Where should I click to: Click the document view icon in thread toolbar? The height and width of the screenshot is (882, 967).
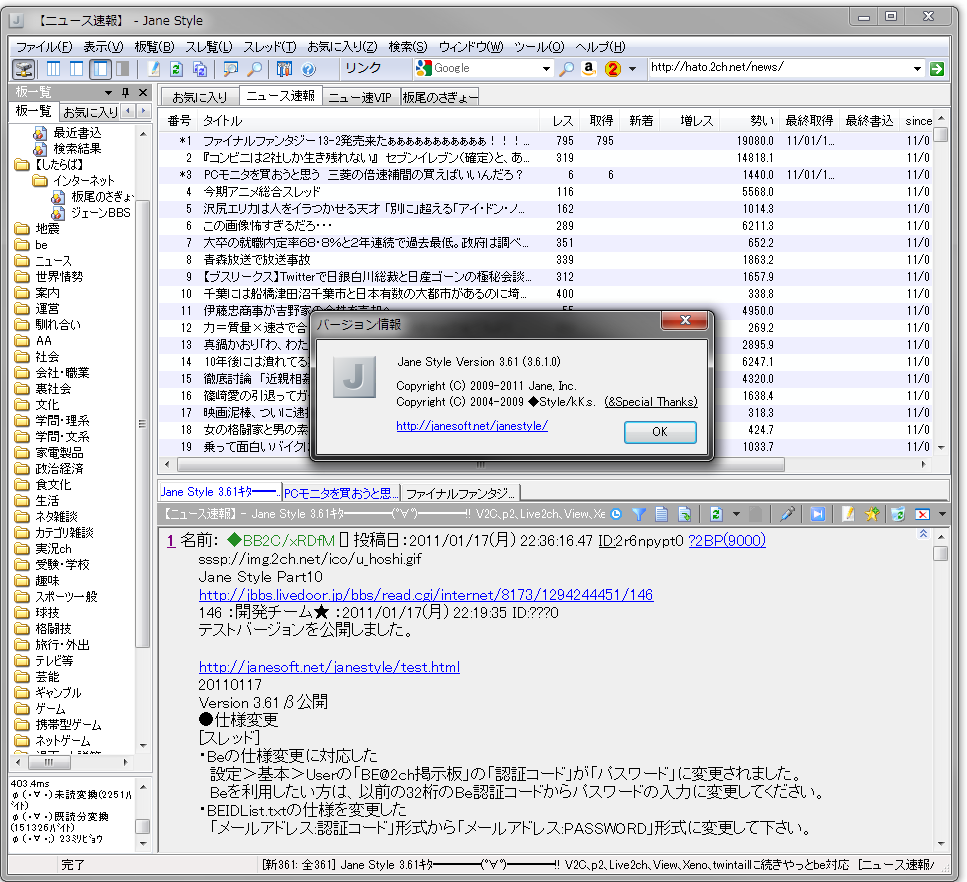[x=662, y=514]
